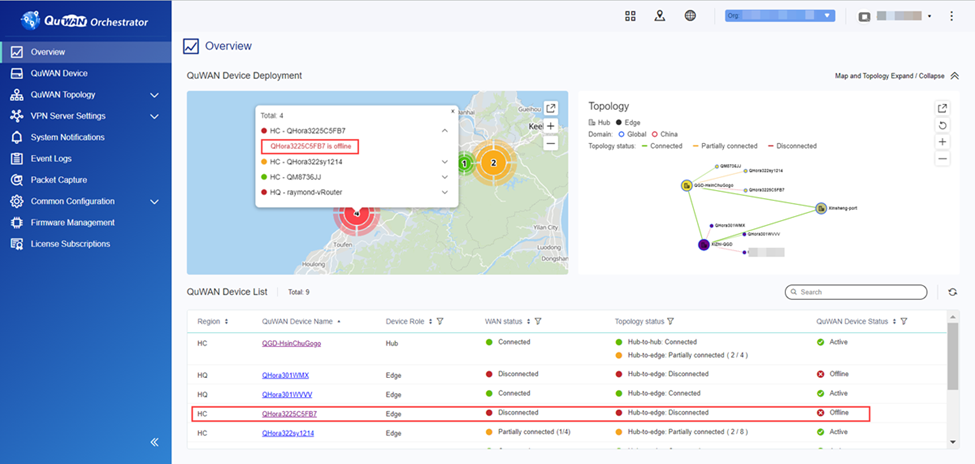Click 'Partially connected (1/4)' WAN status
This screenshot has width=975, height=464.
click(532, 432)
